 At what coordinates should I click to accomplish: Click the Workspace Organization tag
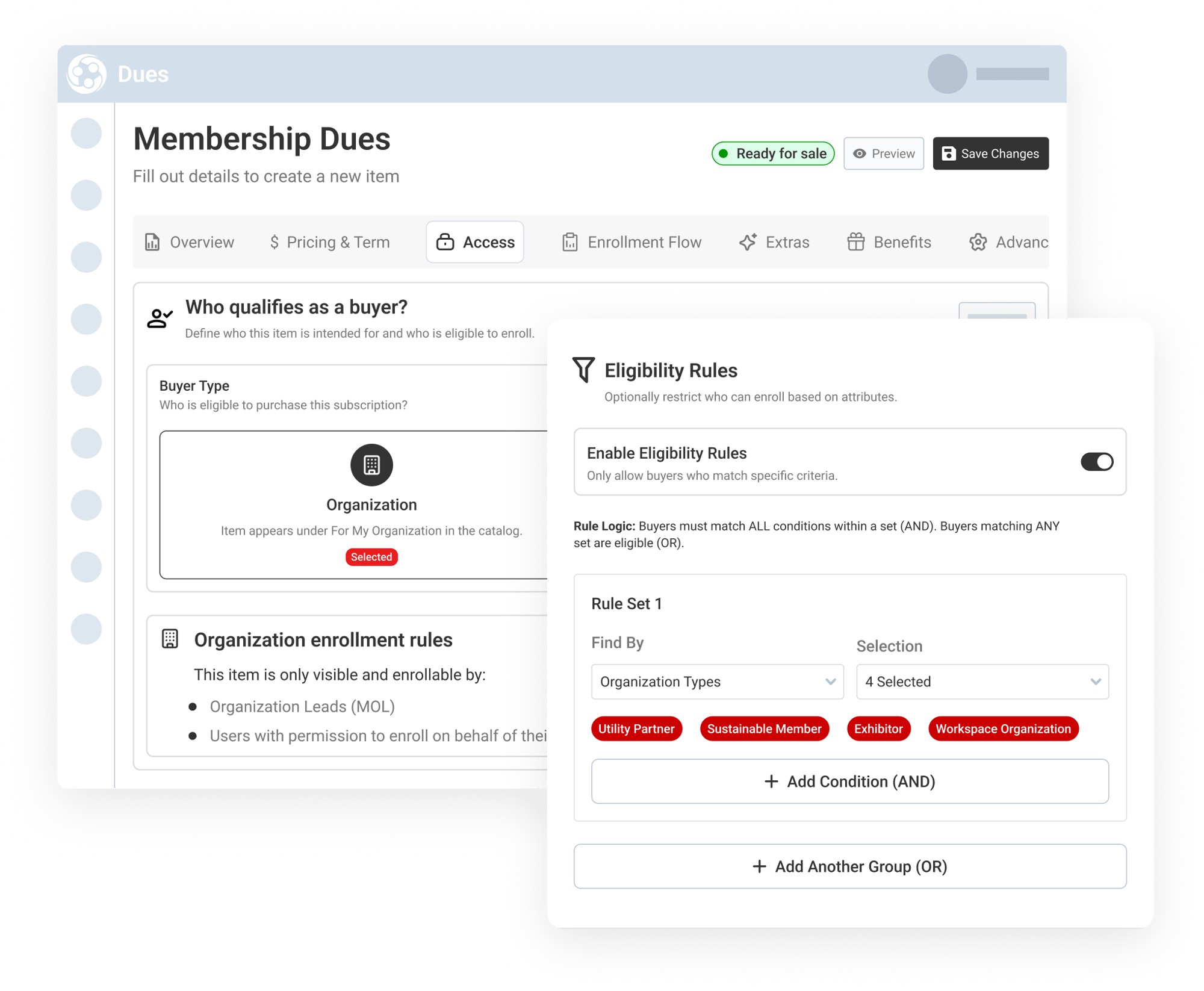pos(1003,728)
